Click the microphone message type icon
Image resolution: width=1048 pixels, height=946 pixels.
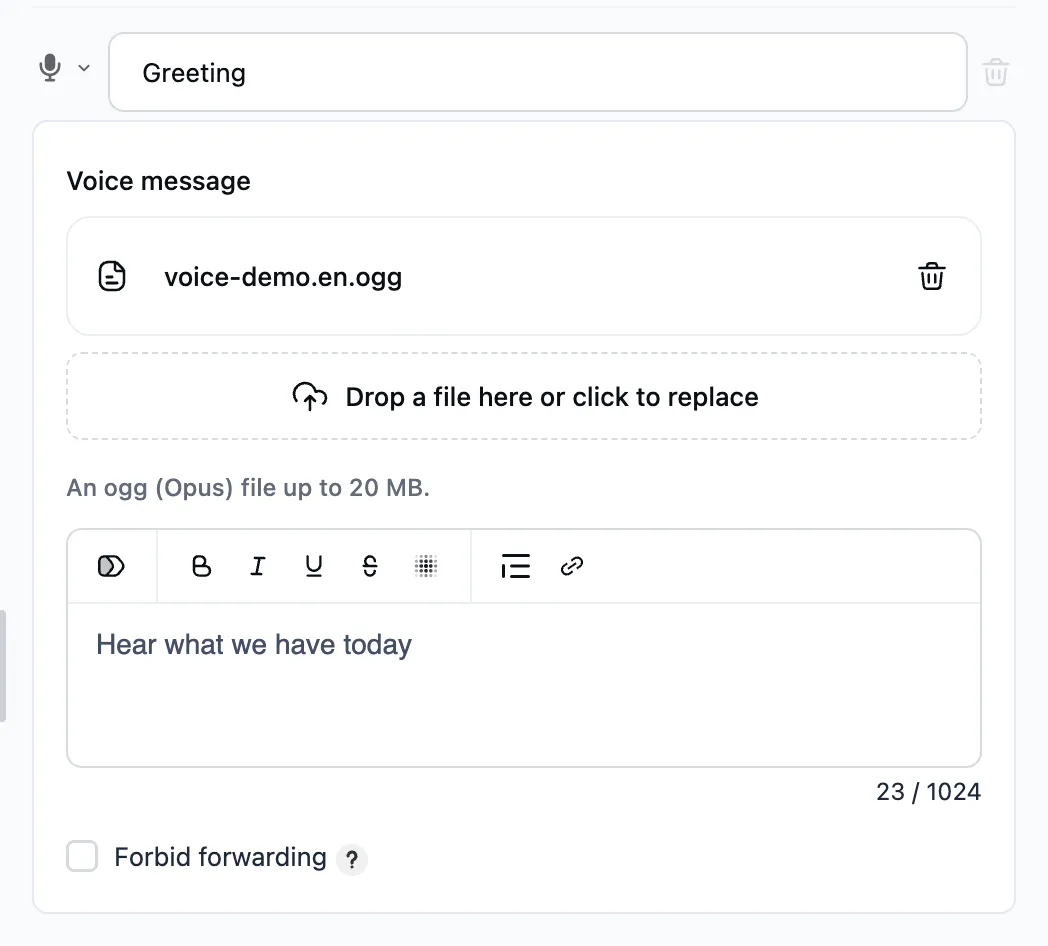click(50, 68)
